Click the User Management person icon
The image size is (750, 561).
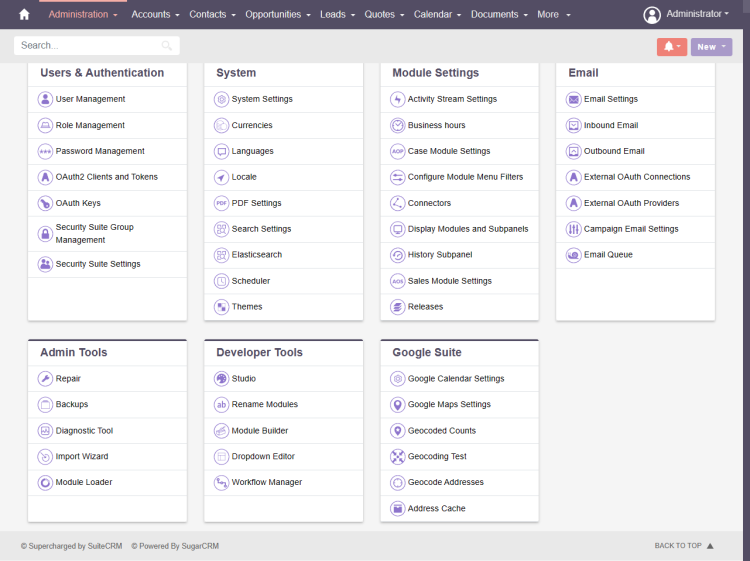[x=45, y=99]
